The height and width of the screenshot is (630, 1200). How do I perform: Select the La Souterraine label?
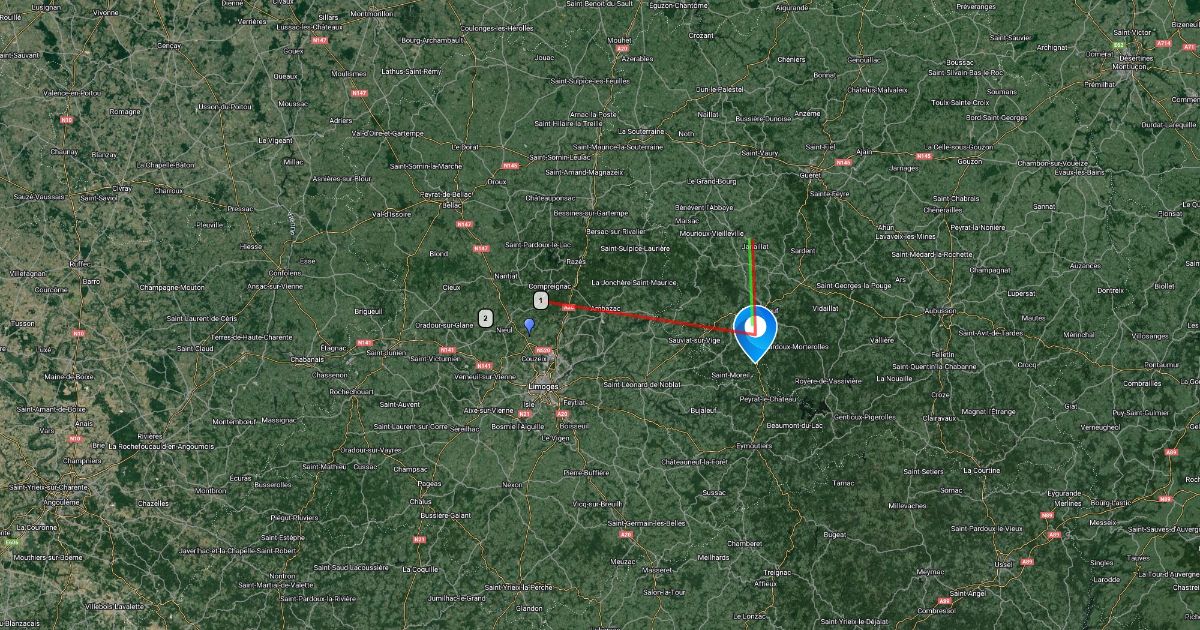[641, 131]
